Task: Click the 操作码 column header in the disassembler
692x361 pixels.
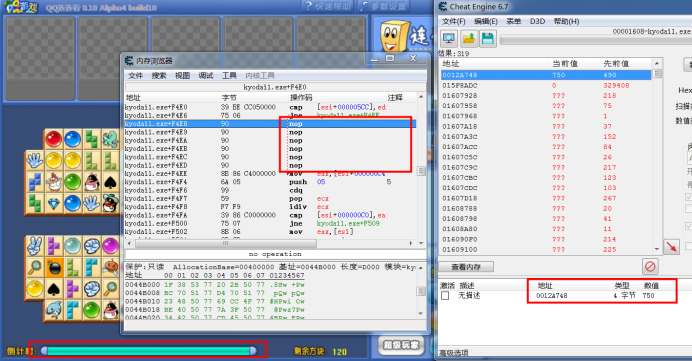Action: [301, 98]
